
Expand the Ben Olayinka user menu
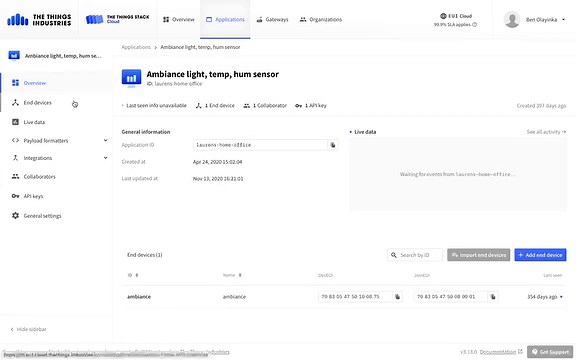(545, 20)
